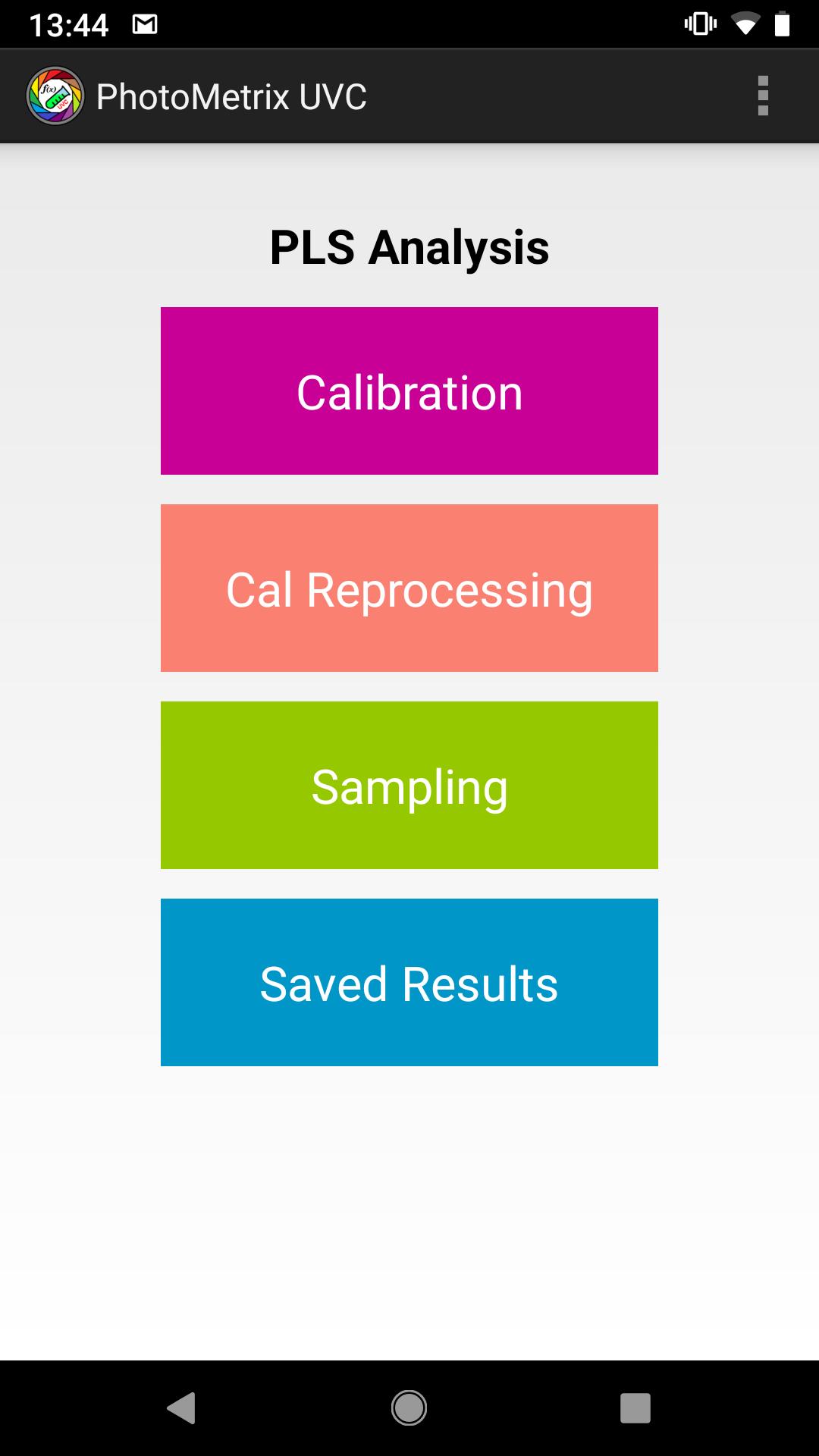Open the three-dot overflow menu
Viewport: 819px width, 1456px height.
point(763,96)
